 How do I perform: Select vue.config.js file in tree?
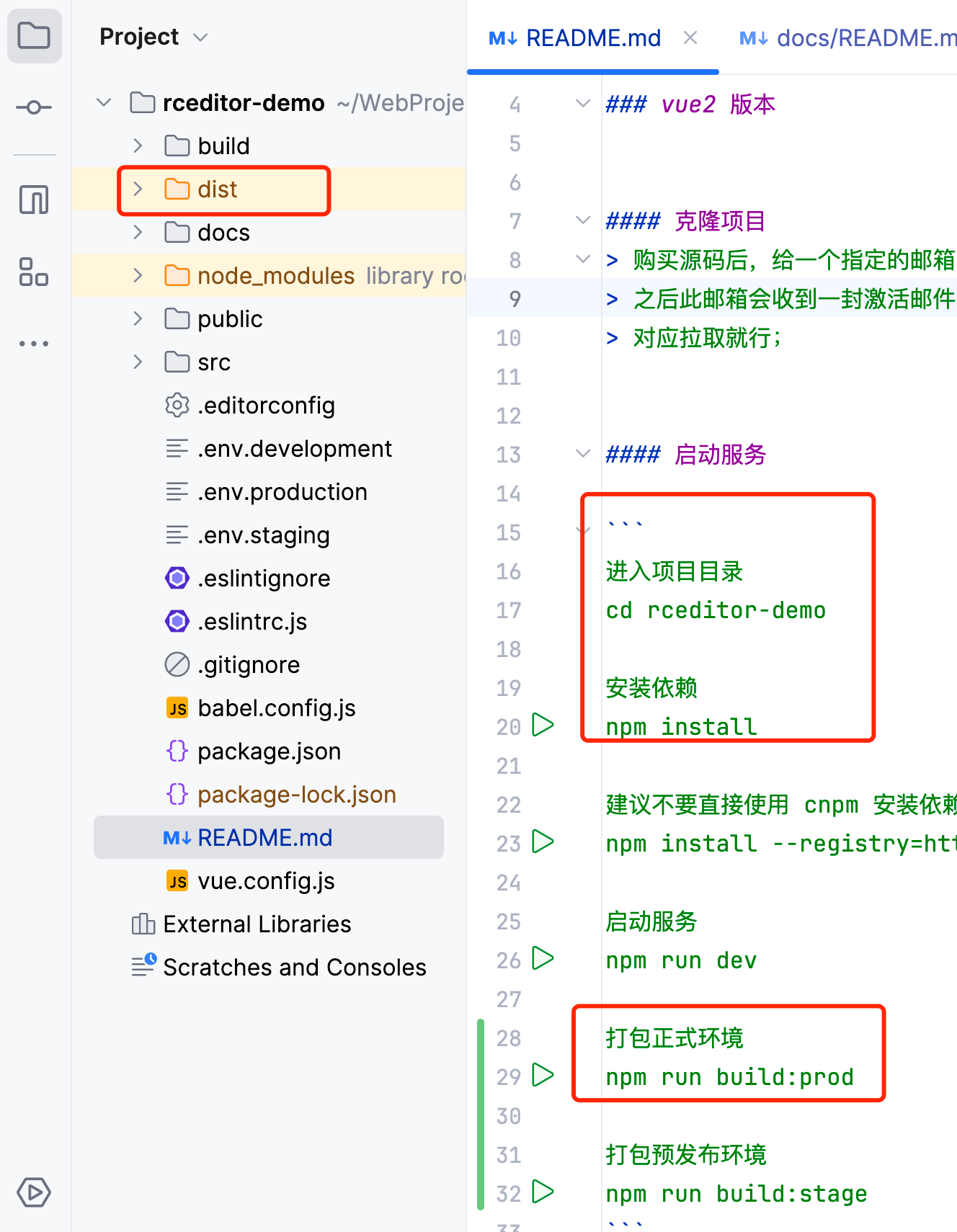click(266, 881)
